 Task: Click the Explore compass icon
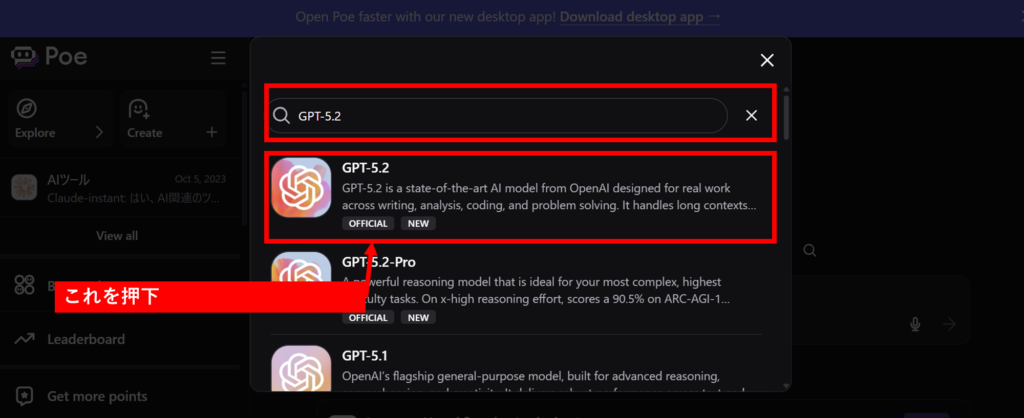point(27,108)
